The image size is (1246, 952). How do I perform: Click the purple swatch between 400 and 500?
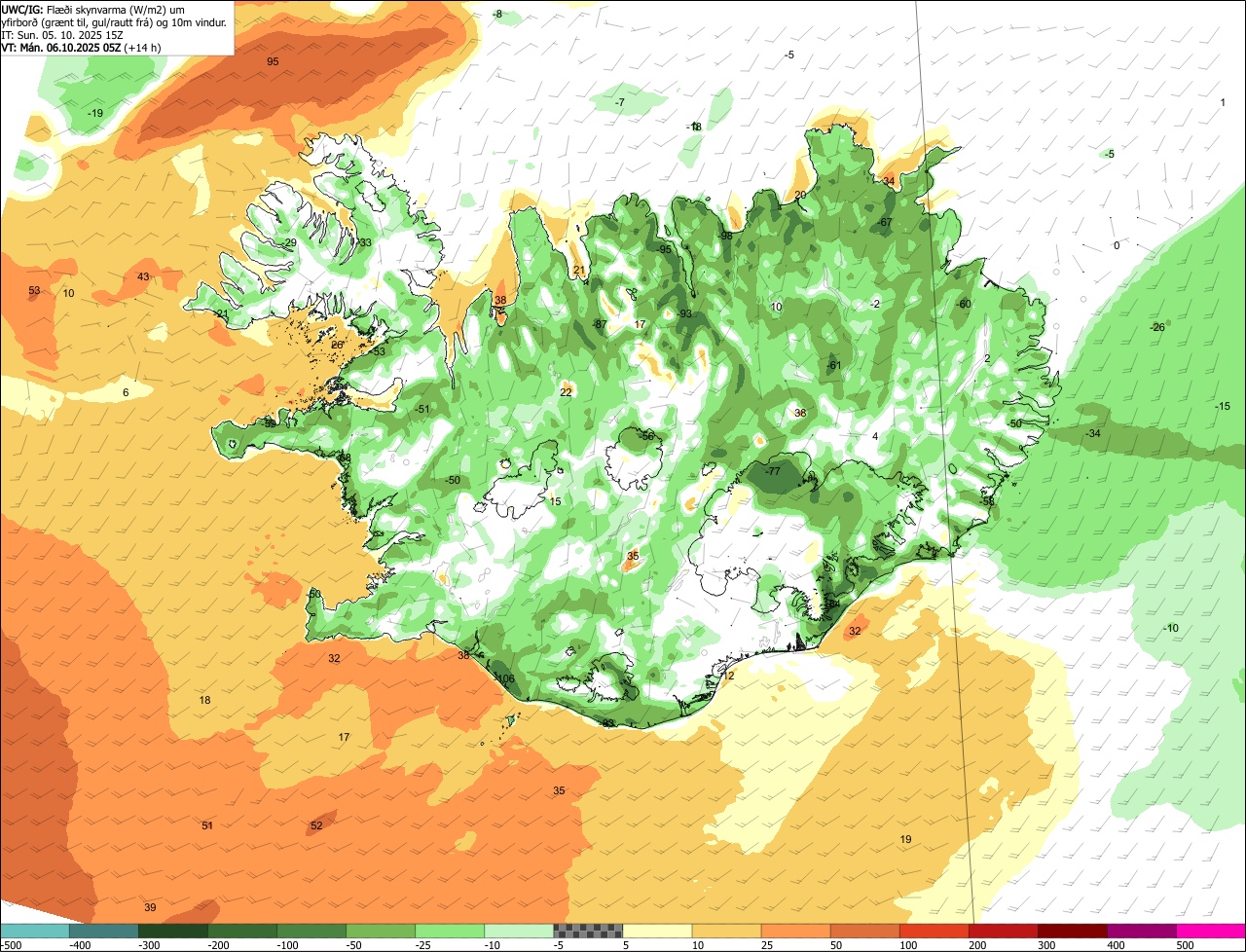click(x=1141, y=931)
